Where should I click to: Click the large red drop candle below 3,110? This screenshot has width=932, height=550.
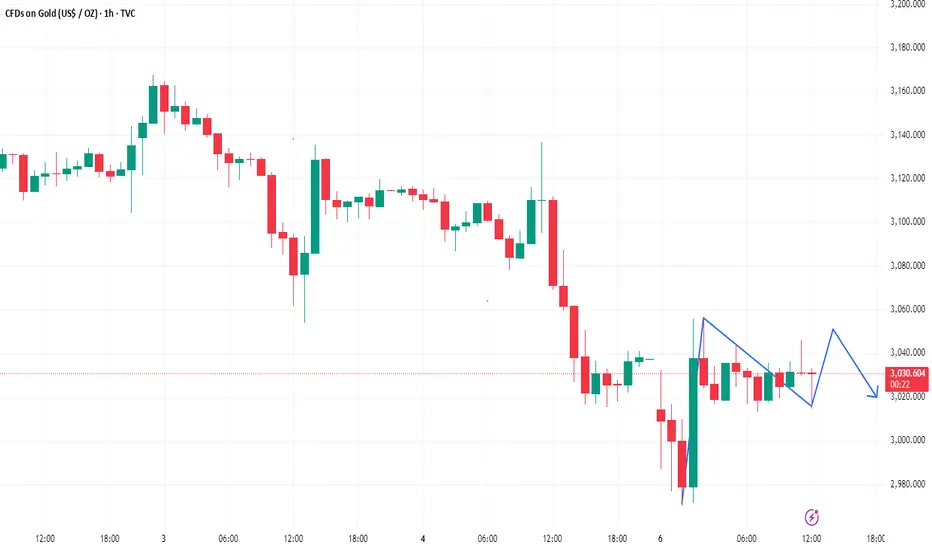[553, 243]
